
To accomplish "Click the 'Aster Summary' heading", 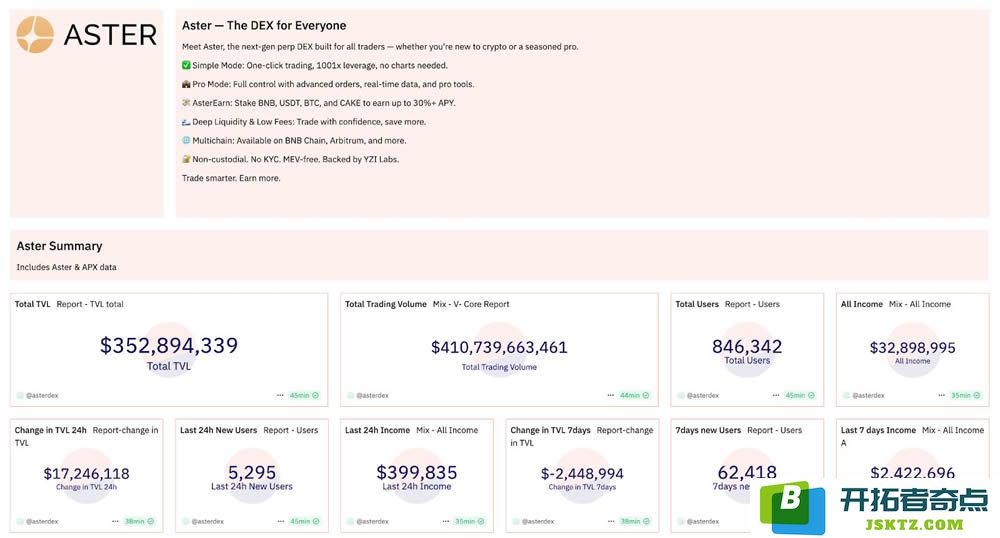I will pos(59,246).
